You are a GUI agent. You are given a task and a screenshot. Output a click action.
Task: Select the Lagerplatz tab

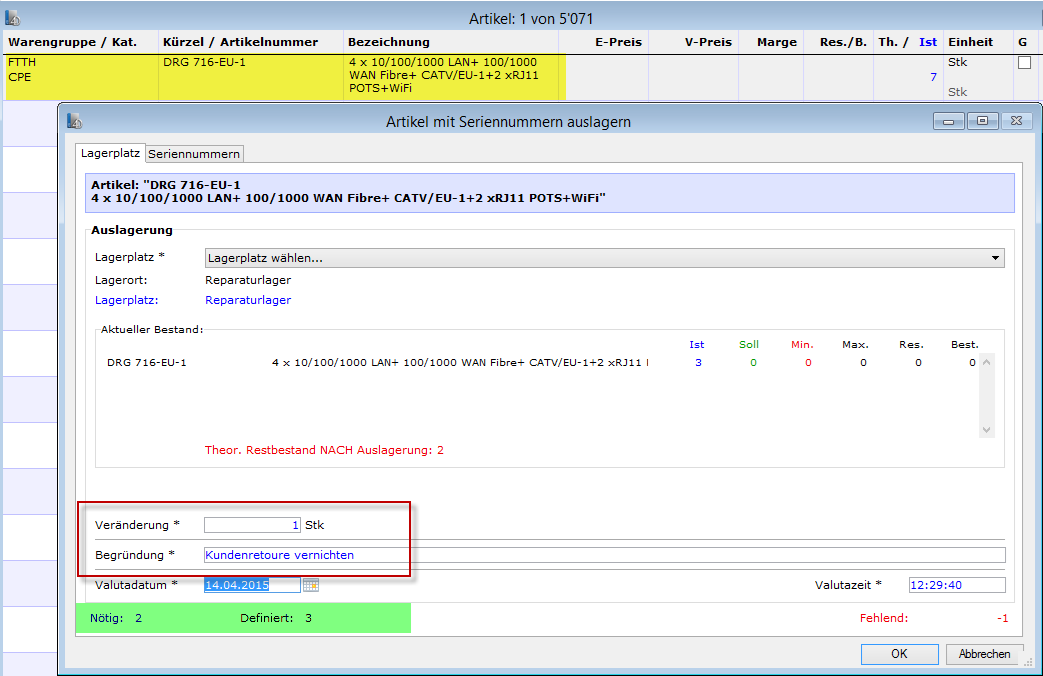click(110, 154)
